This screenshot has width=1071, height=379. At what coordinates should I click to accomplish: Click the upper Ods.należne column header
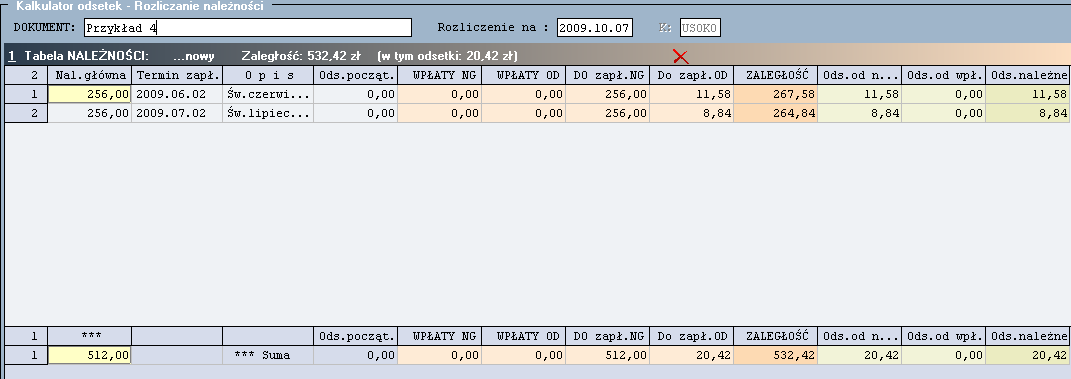coord(1029,75)
